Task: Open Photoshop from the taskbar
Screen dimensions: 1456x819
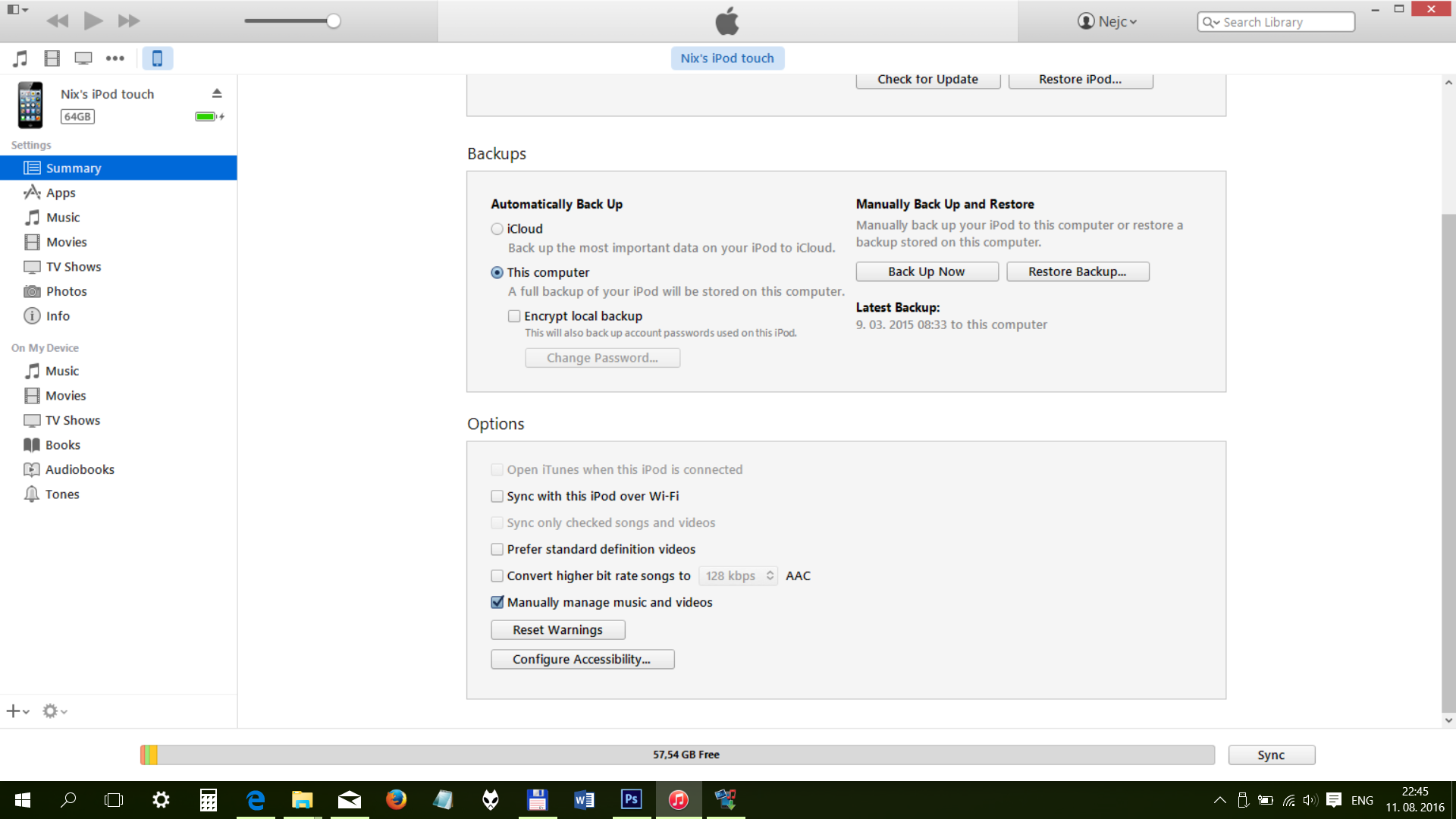Action: (x=631, y=800)
